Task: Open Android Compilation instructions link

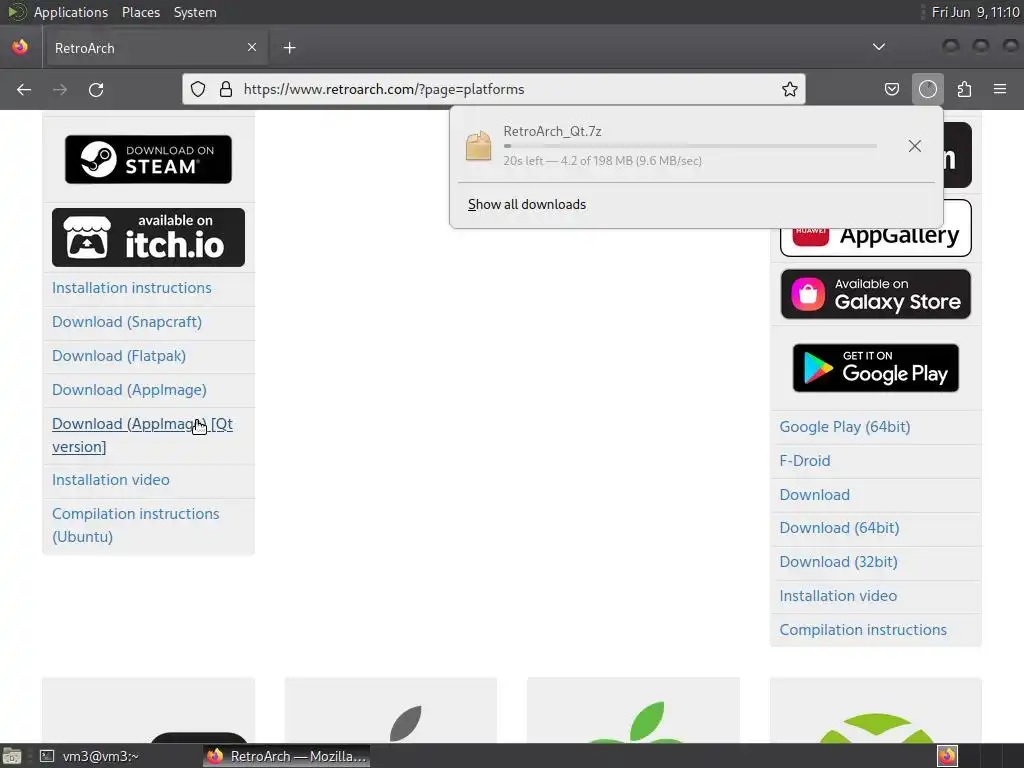Action: [x=863, y=630]
